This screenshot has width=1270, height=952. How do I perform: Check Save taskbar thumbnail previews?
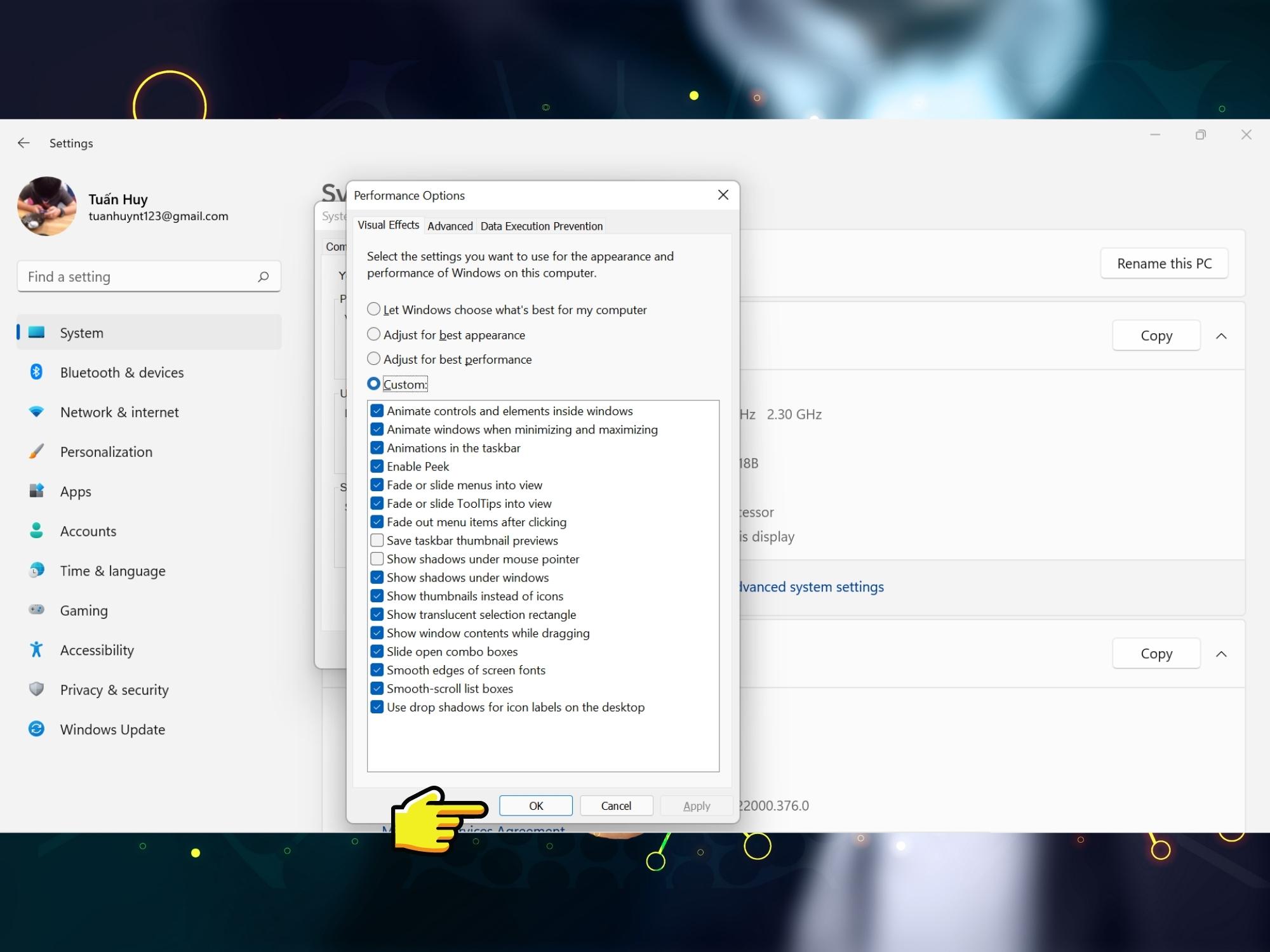[x=377, y=540]
